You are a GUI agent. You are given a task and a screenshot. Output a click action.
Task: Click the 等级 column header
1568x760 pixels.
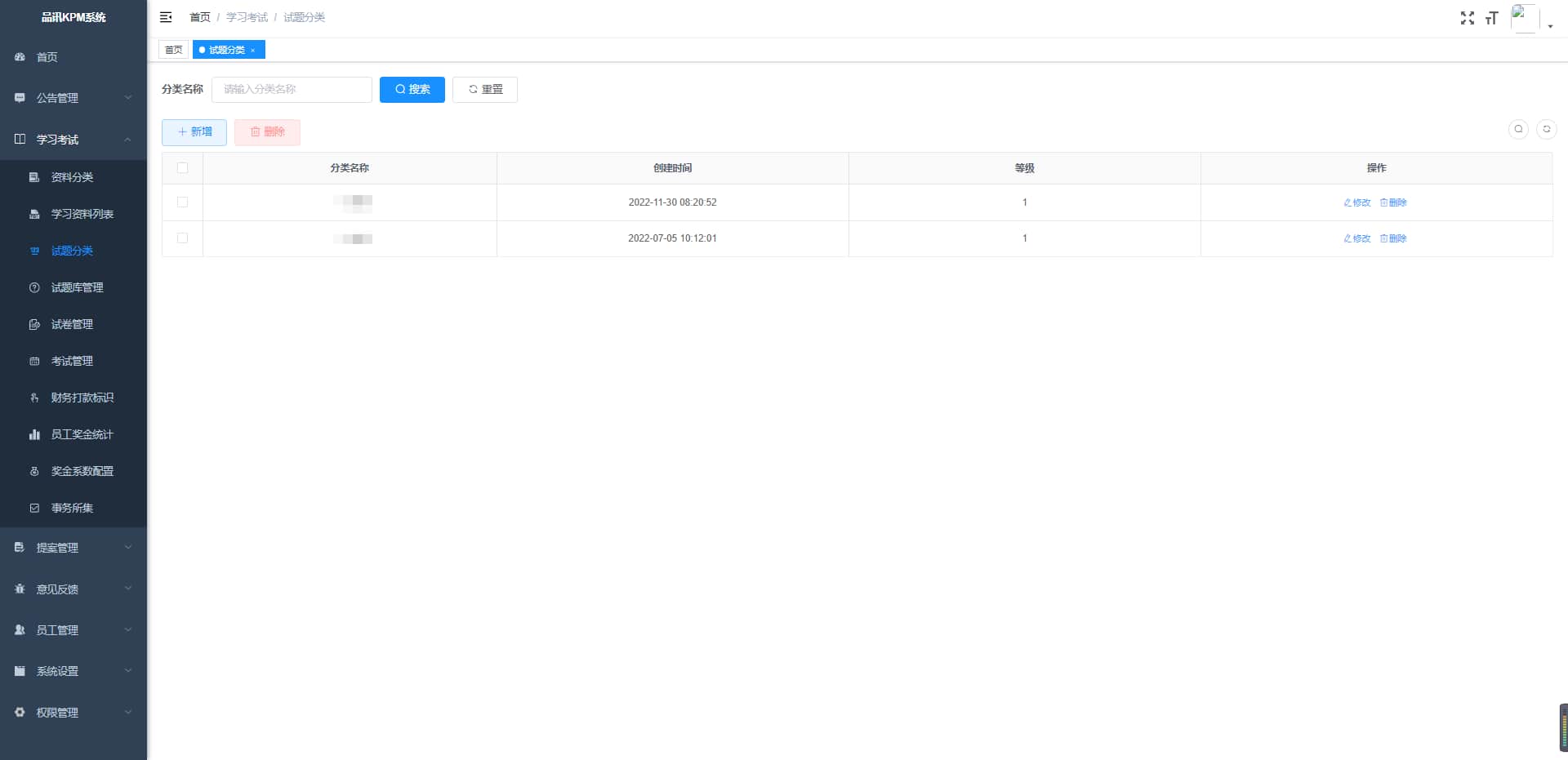(x=1025, y=168)
